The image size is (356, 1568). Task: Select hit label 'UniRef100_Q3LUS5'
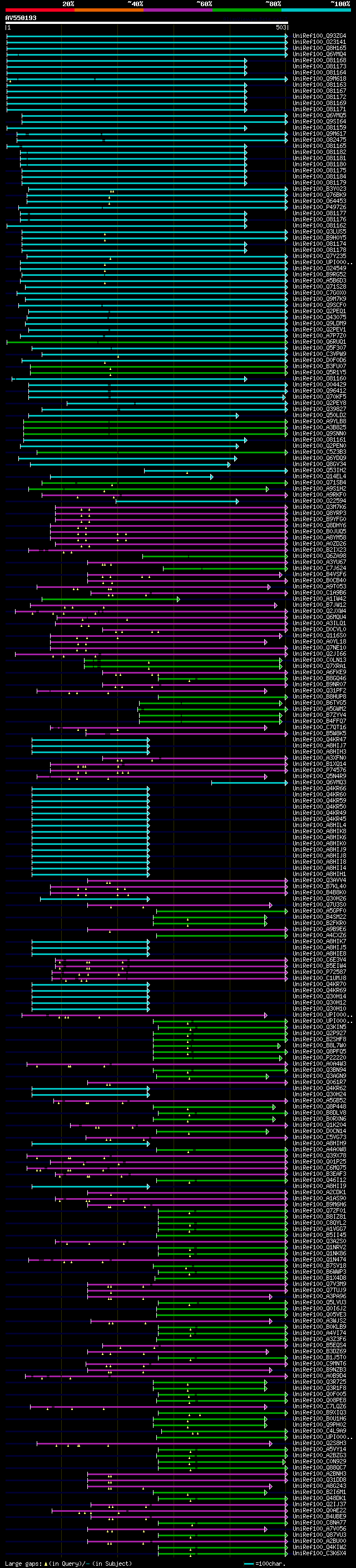pyautogui.click(x=319, y=231)
